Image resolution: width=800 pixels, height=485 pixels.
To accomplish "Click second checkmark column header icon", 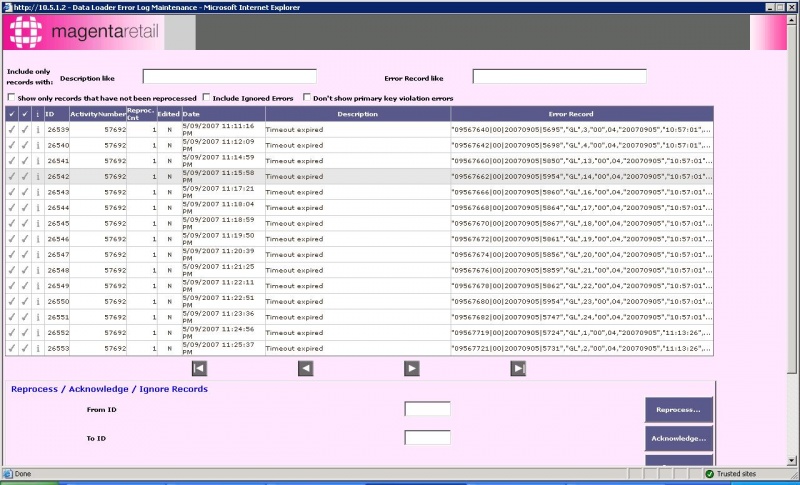I will tap(24, 114).
